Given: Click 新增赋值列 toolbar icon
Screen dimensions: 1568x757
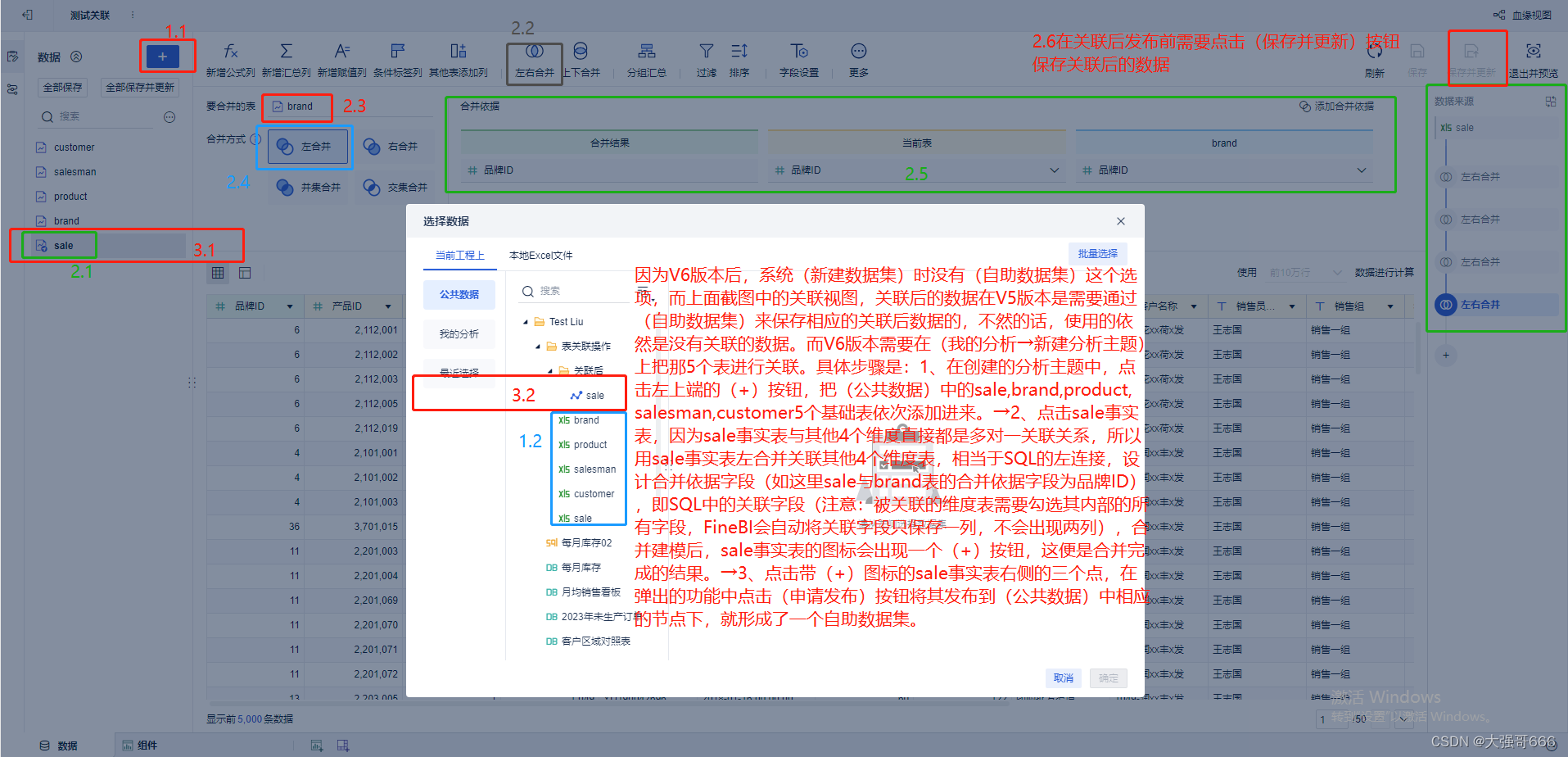Looking at the screenshot, I should (x=342, y=52).
